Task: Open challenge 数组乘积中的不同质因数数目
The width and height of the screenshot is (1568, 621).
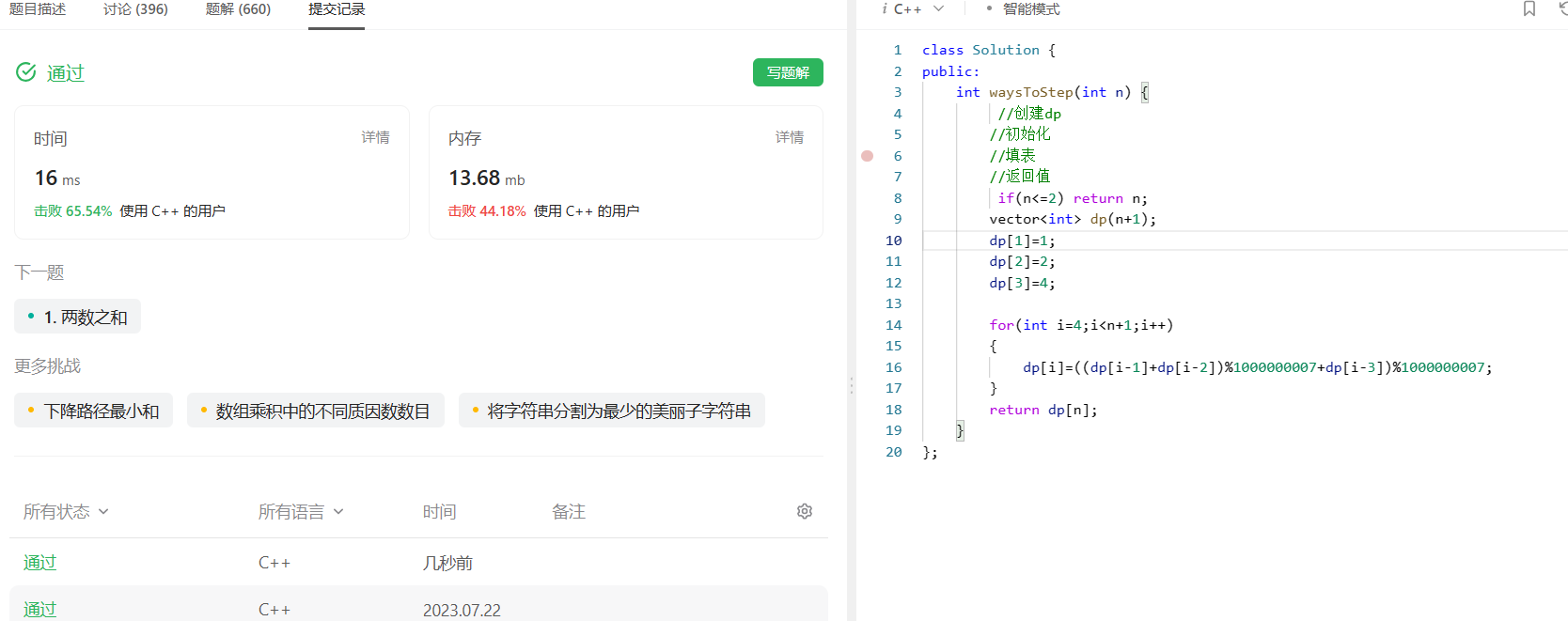Action: tap(316, 411)
